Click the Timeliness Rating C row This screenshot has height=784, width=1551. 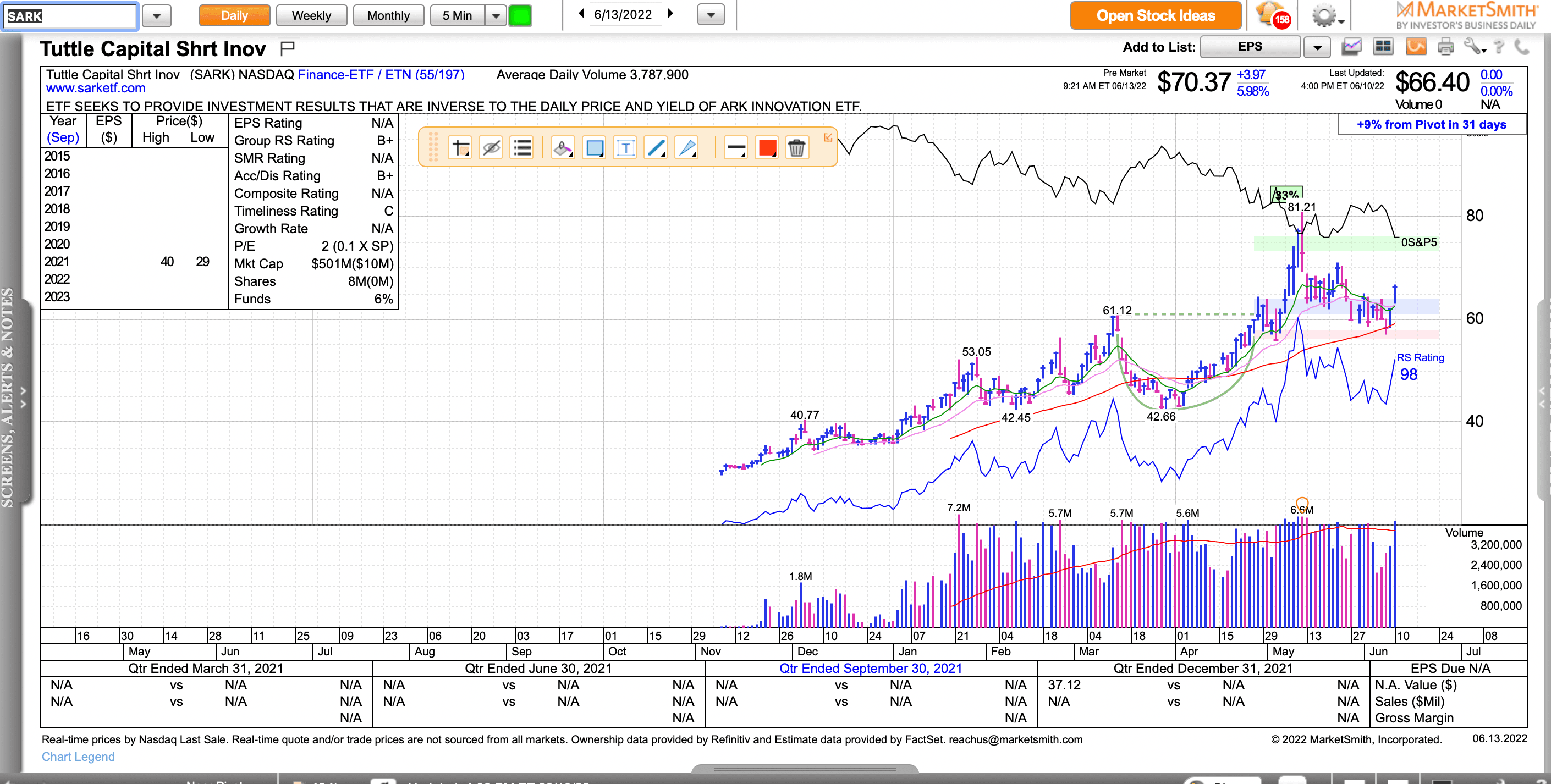click(313, 211)
